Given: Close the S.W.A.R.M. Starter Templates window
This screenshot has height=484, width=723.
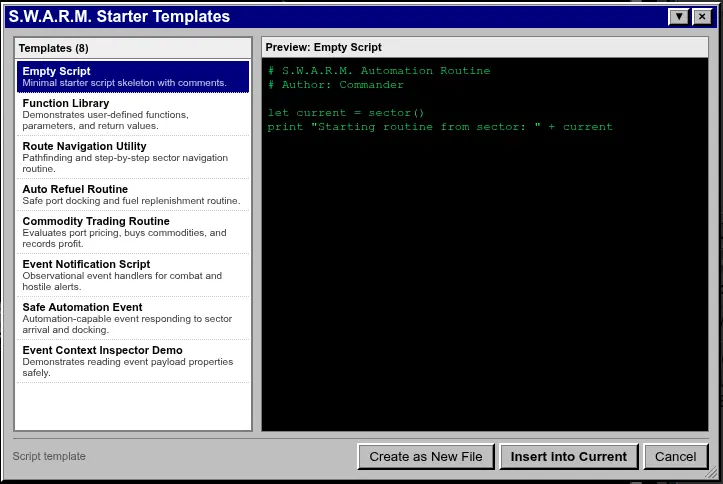Looking at the screenshot, I should tap(702, 17).
